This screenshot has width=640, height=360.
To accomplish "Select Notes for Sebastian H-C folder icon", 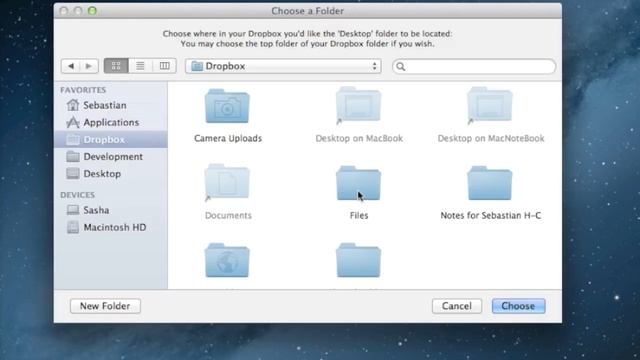I will (x=489, y=183).
